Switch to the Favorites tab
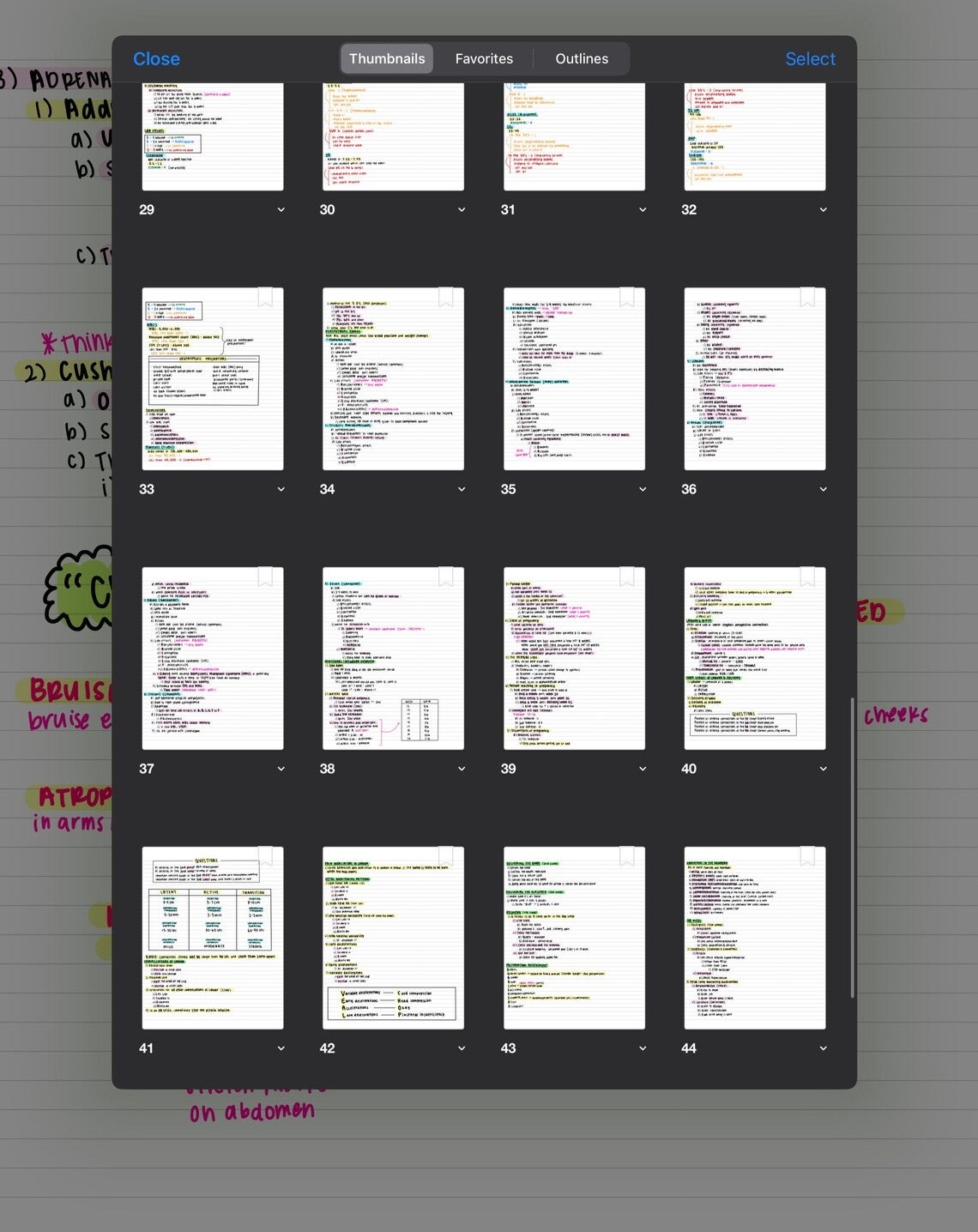Viewport: 978px width, 1232px height. 484,58
